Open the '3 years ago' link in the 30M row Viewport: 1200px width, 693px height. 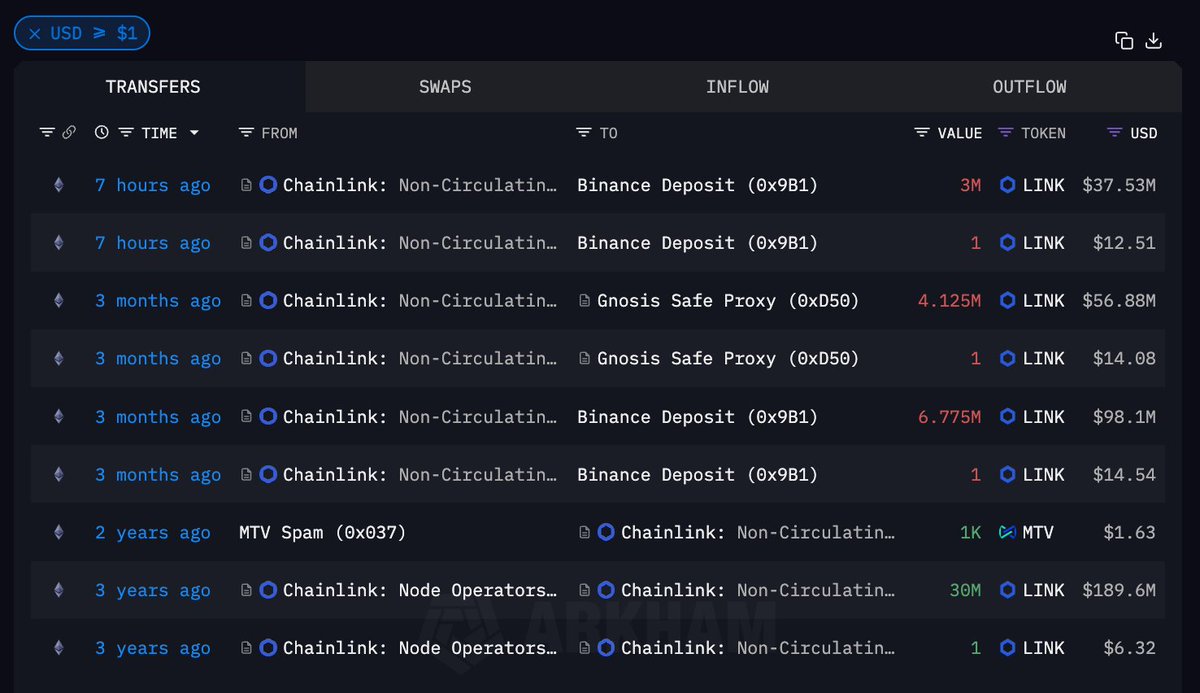point(153,591)
